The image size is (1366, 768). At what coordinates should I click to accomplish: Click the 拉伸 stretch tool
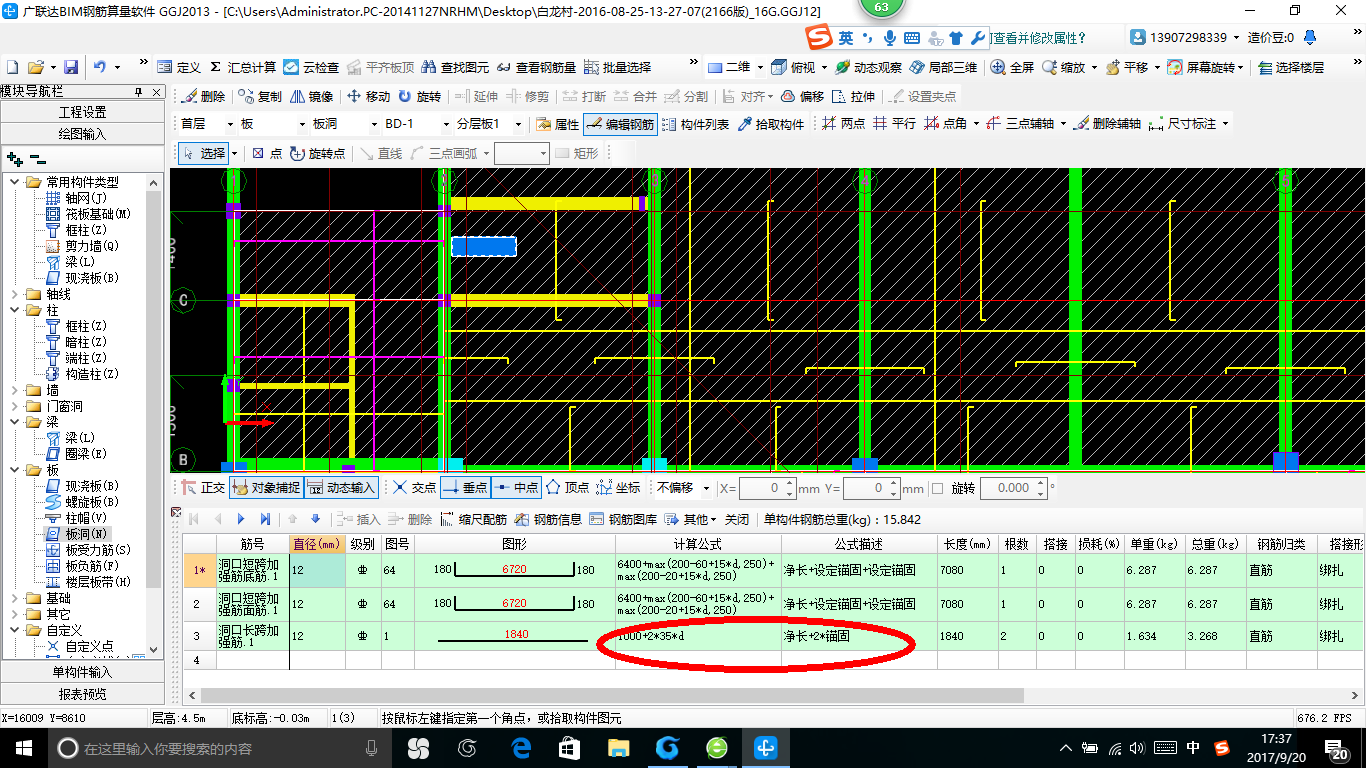click(x=854, y=96)
